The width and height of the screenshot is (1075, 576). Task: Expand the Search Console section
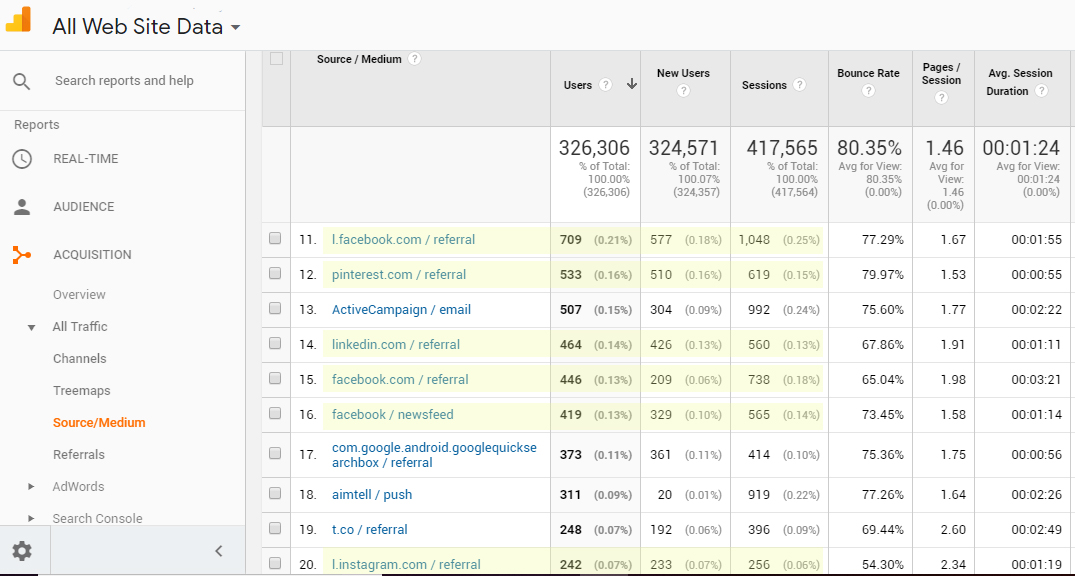pos(31,518)
